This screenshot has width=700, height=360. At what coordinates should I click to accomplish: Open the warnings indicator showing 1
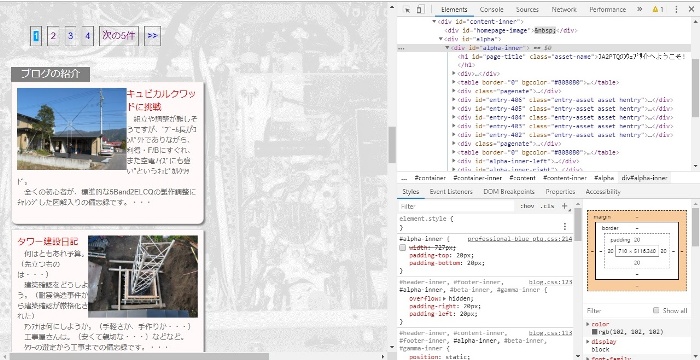pyautogui.click(x=658, y=9)
